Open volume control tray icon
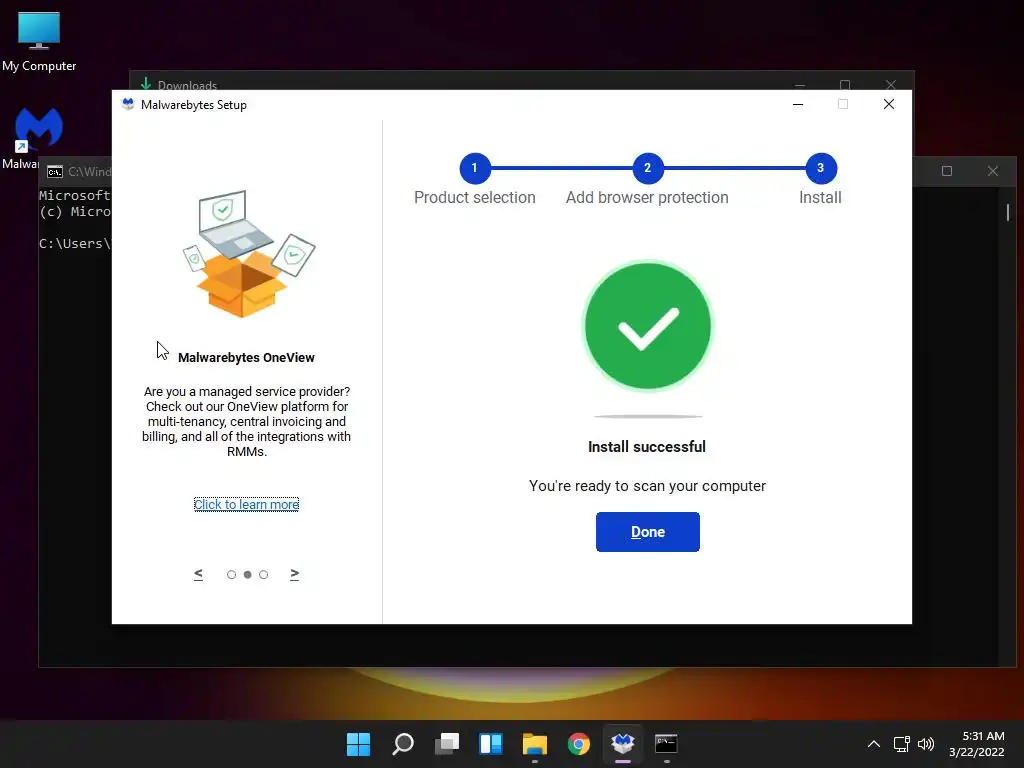Screen dimensions: 1024x768 926,744
